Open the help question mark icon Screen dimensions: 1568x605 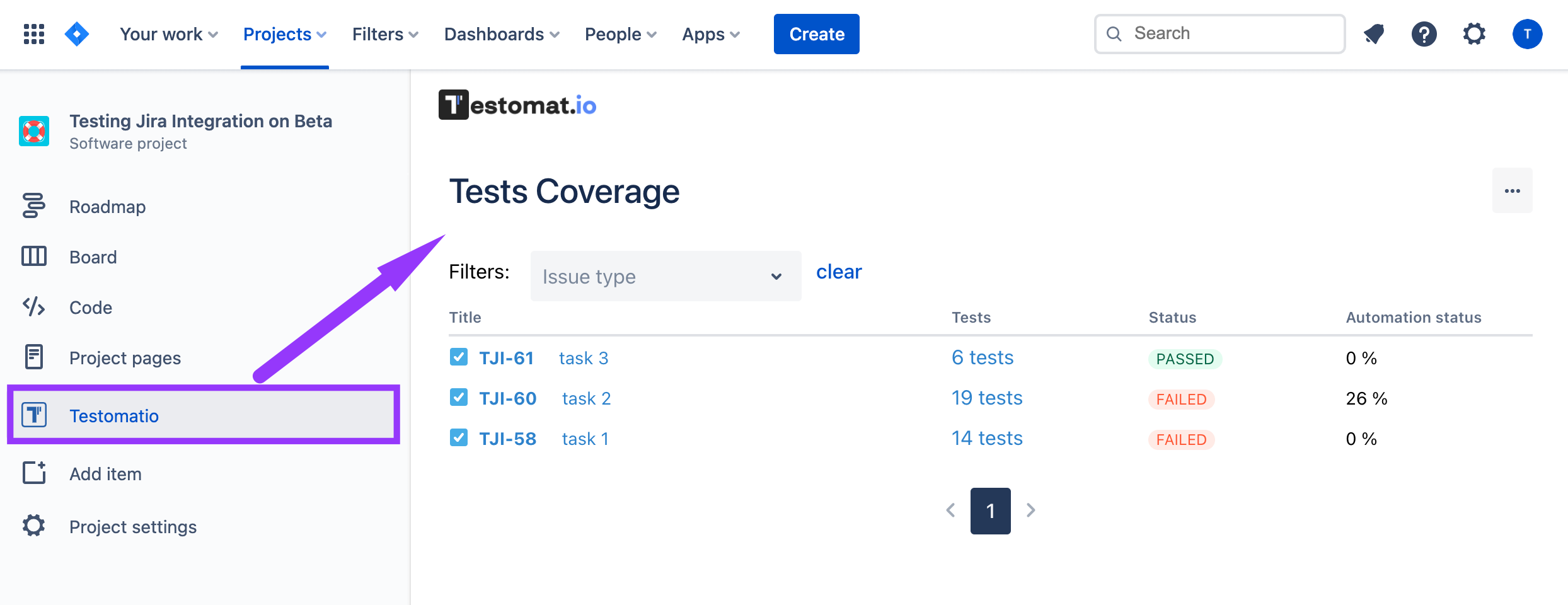[1424, 34]
